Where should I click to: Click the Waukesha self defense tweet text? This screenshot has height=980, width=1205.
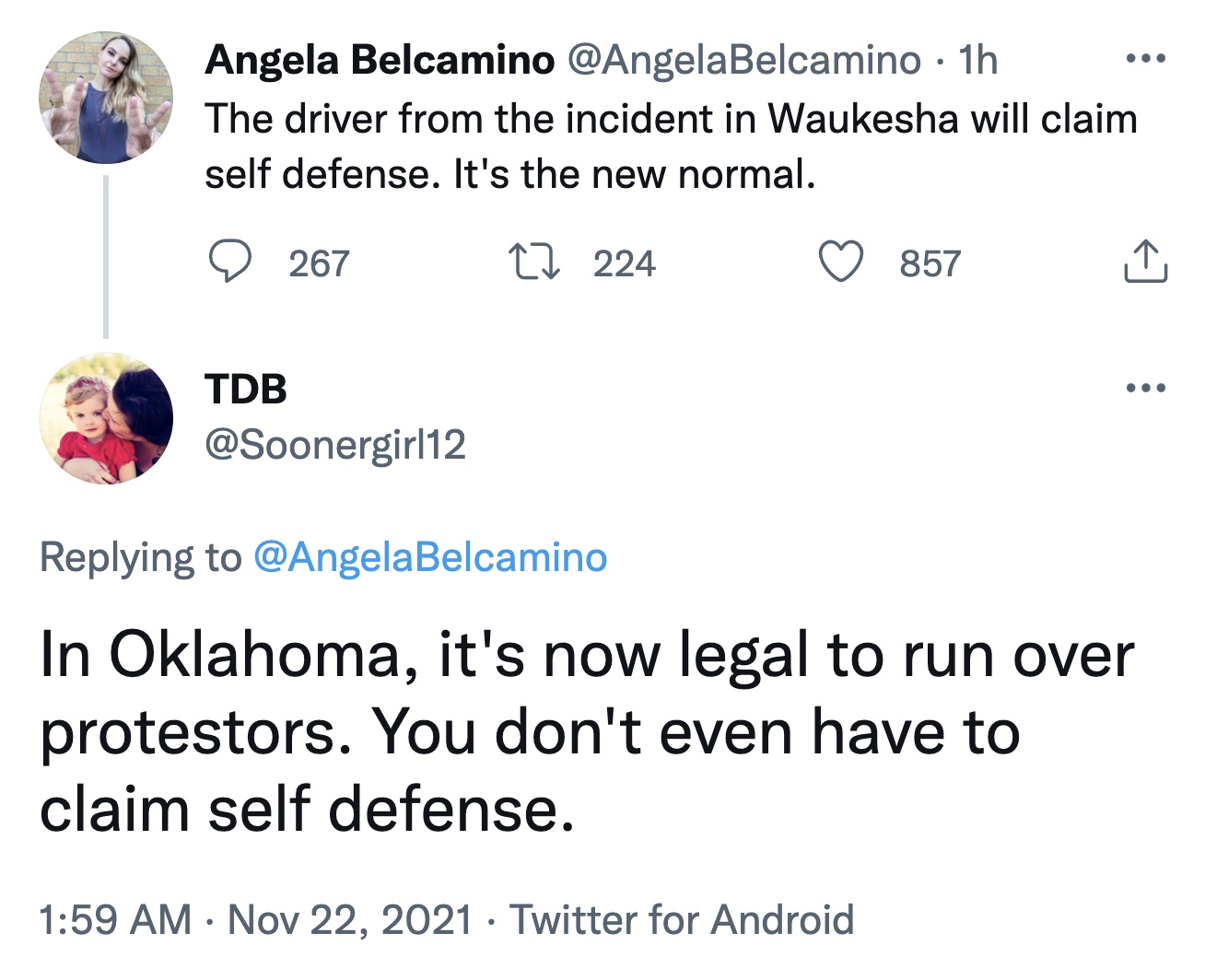coord(670,146)
